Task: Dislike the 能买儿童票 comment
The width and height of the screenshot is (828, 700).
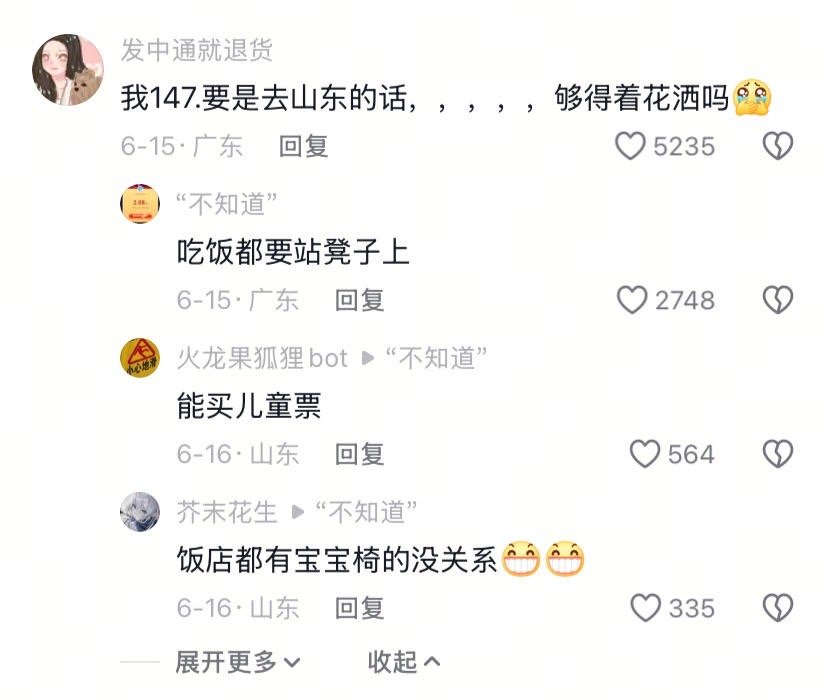Action: [x=778, y=454]
